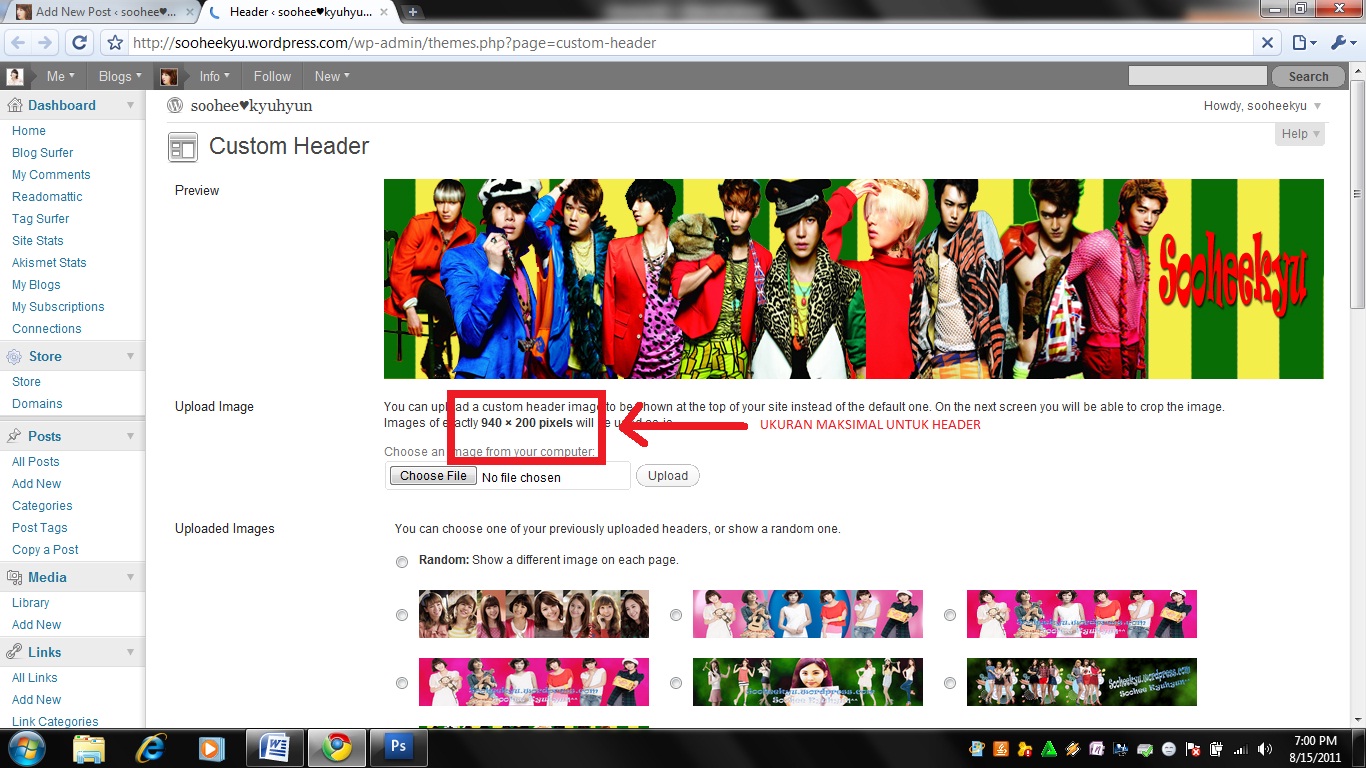Collapse the Media sidebar section arrow
The image size is (1366, 768).
coord(130,577)
